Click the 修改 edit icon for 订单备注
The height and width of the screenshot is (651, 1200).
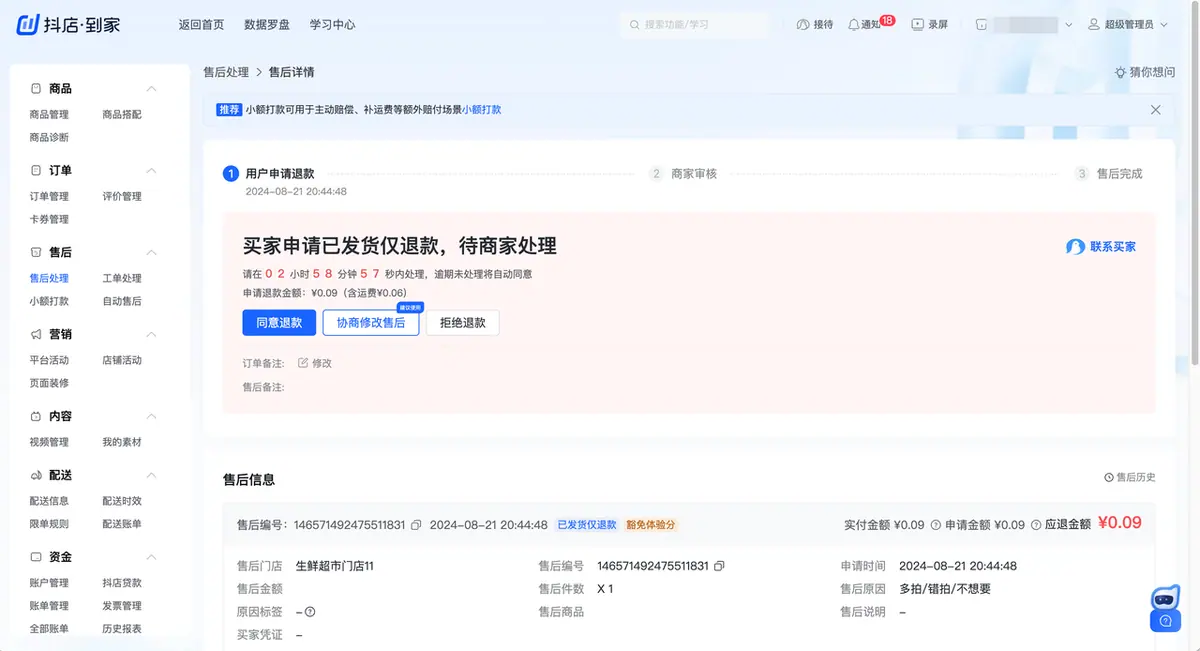point(303,363)
